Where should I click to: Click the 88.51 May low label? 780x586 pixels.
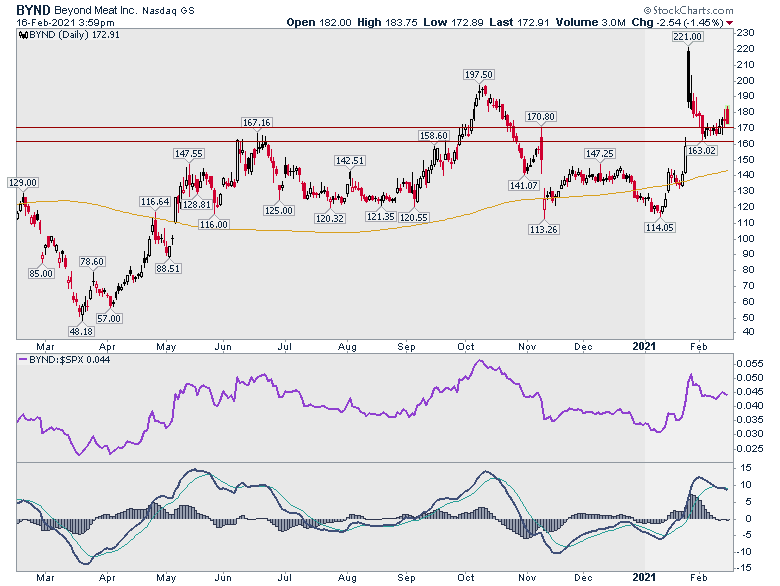pos(168,269)
